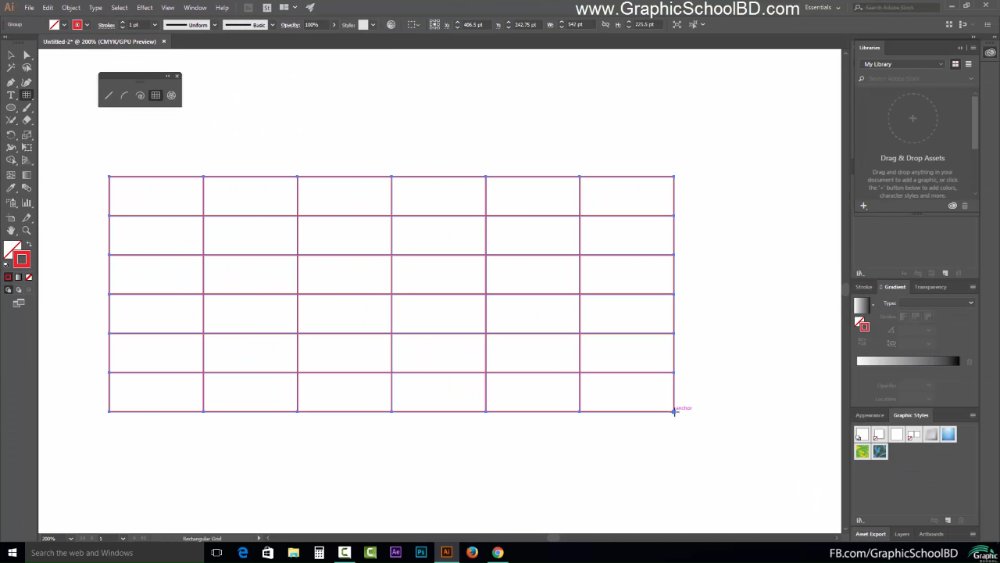Click the Stroke label in control bar

pos(107,25)
